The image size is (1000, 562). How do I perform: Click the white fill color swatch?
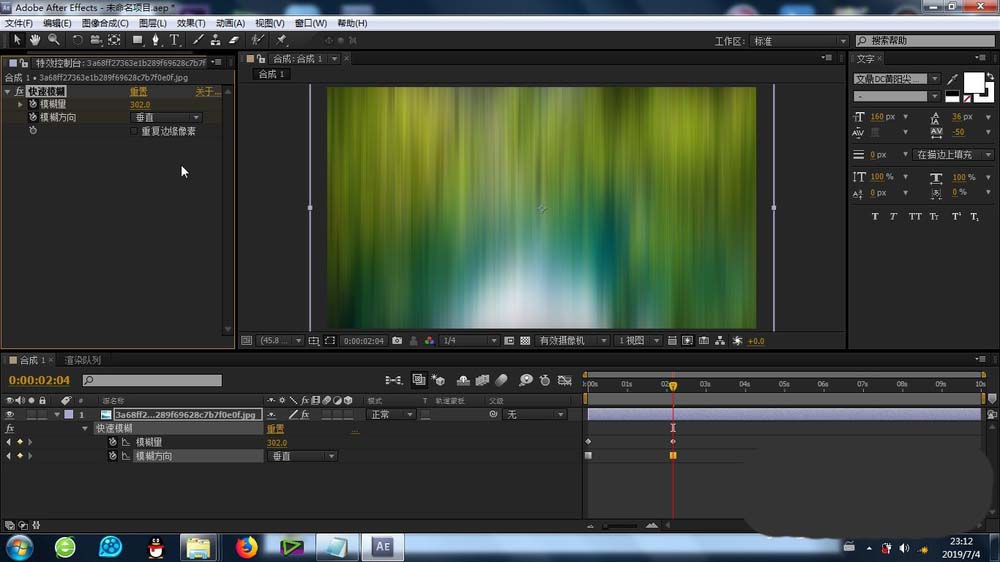coord(973,81)
